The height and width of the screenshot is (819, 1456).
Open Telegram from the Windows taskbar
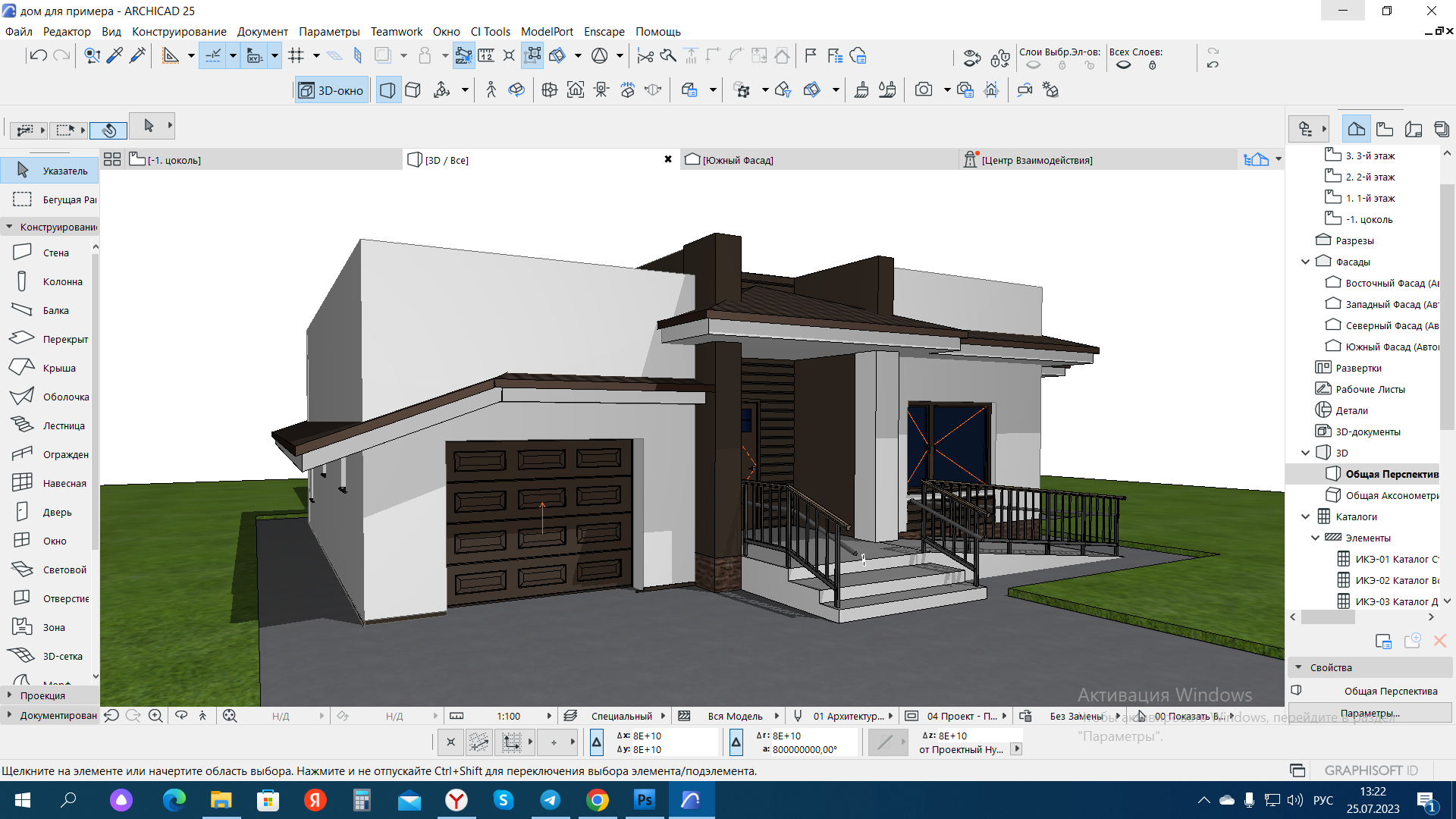click(x=551, y=800)
